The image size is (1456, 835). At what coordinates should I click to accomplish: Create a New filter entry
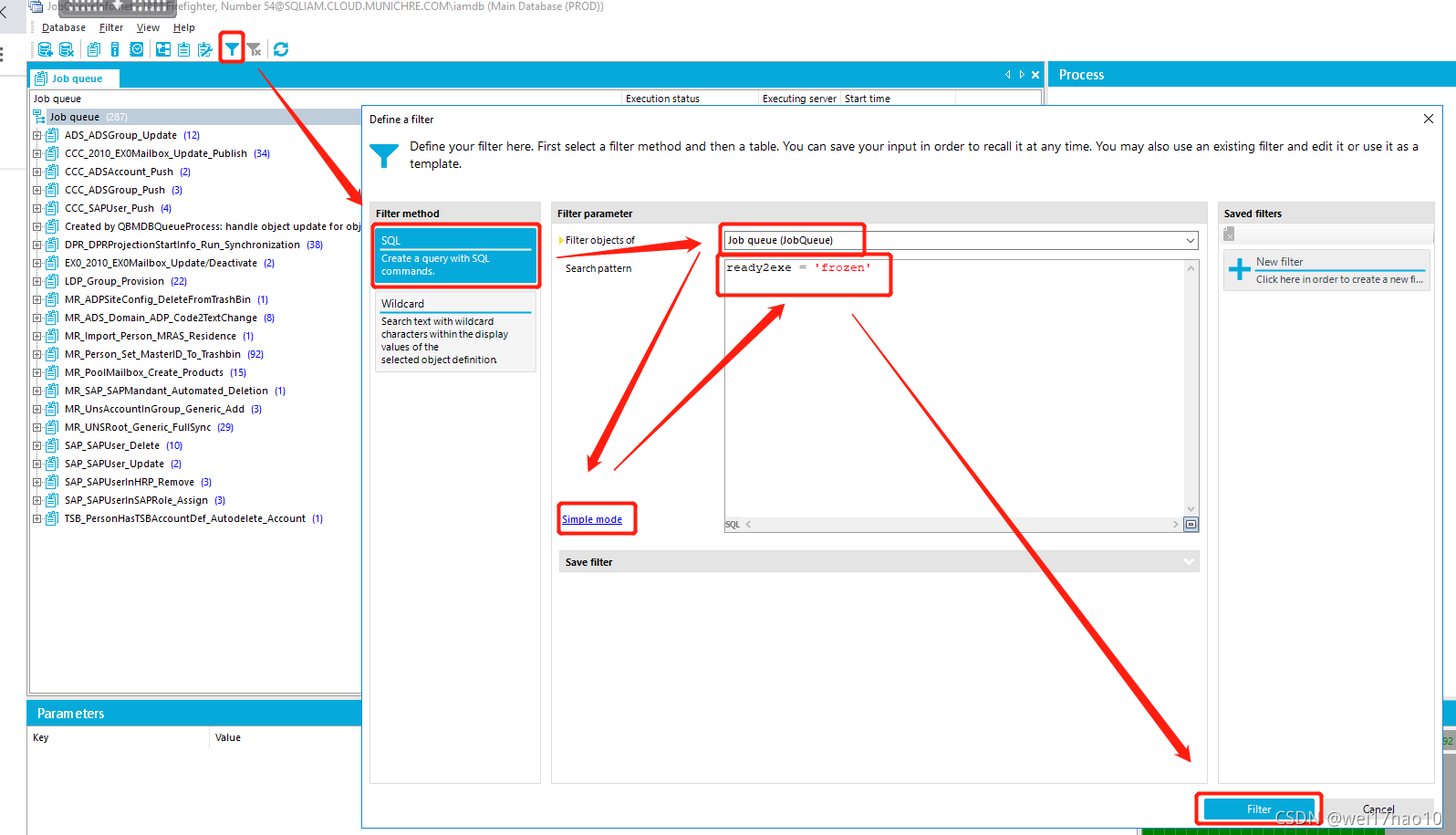pyautogui.click(x=1327, y=270)
